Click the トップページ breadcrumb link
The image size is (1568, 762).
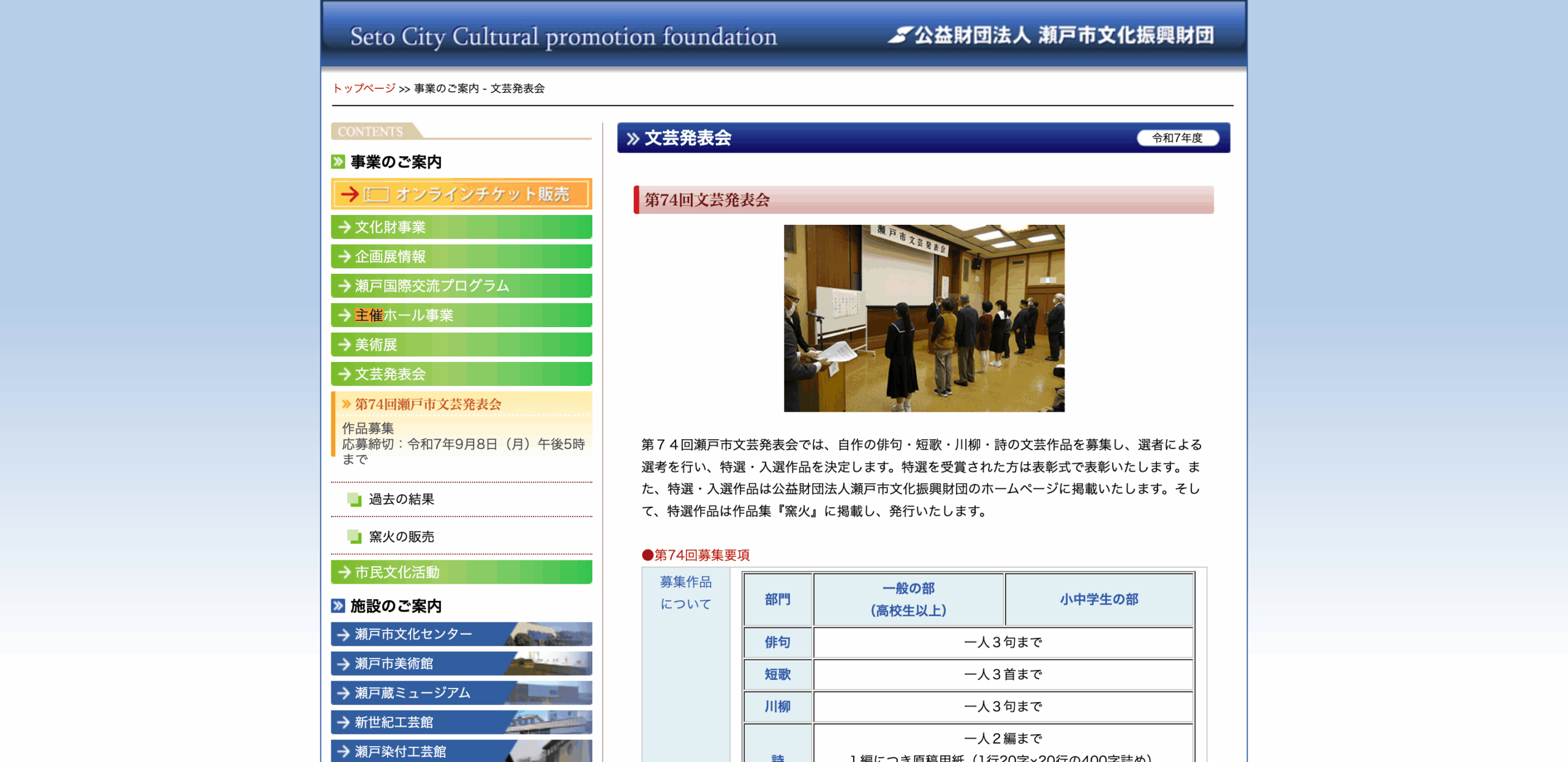[x=364, y=88]
